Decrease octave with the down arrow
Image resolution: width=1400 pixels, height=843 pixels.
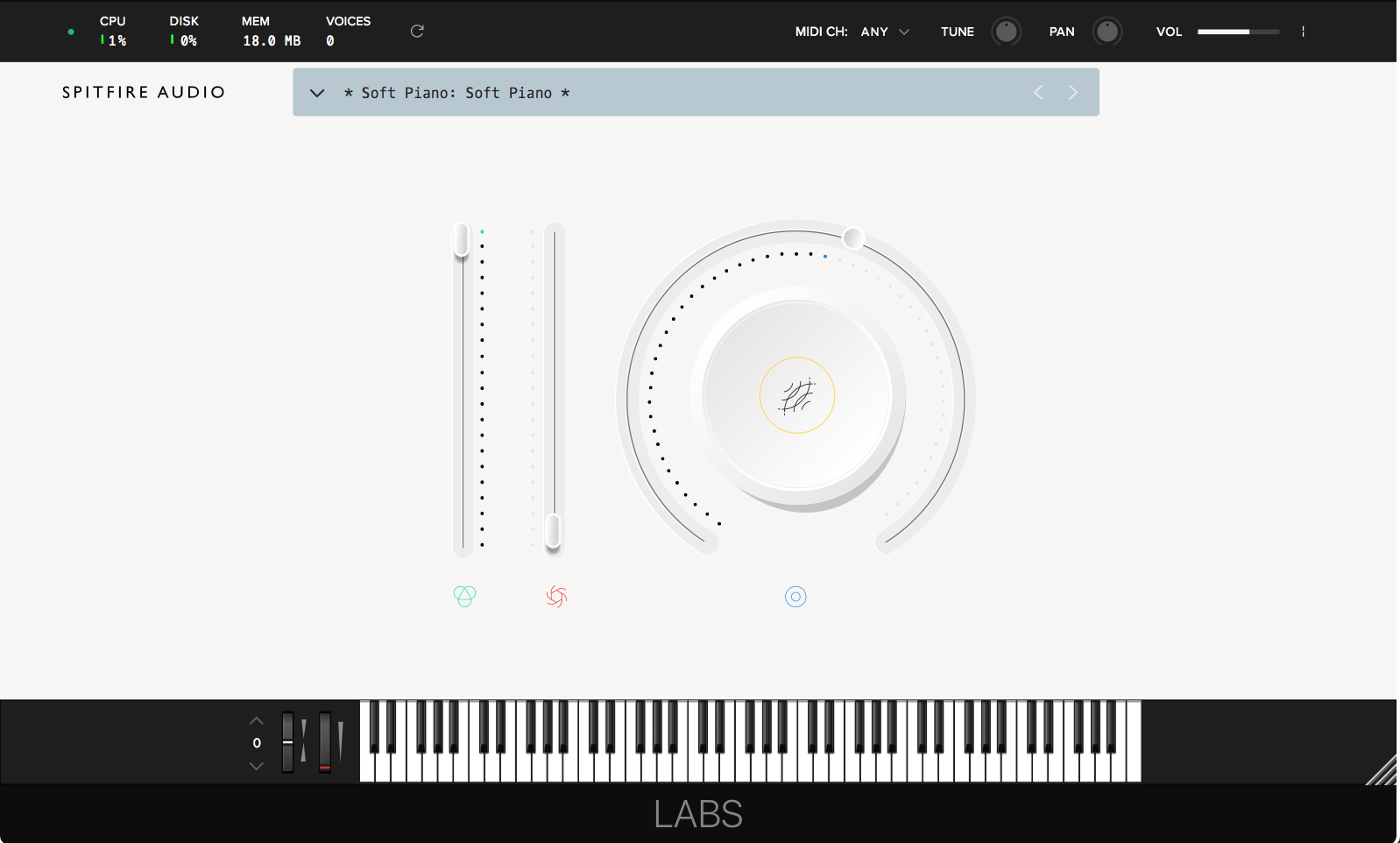(256, 765)
